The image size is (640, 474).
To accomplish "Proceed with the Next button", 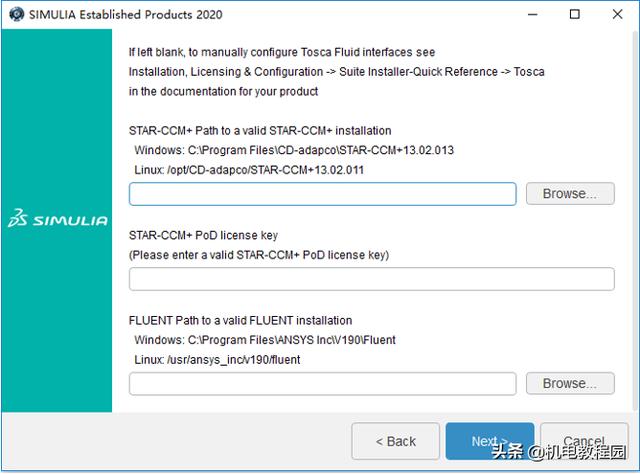I will 490,441.
